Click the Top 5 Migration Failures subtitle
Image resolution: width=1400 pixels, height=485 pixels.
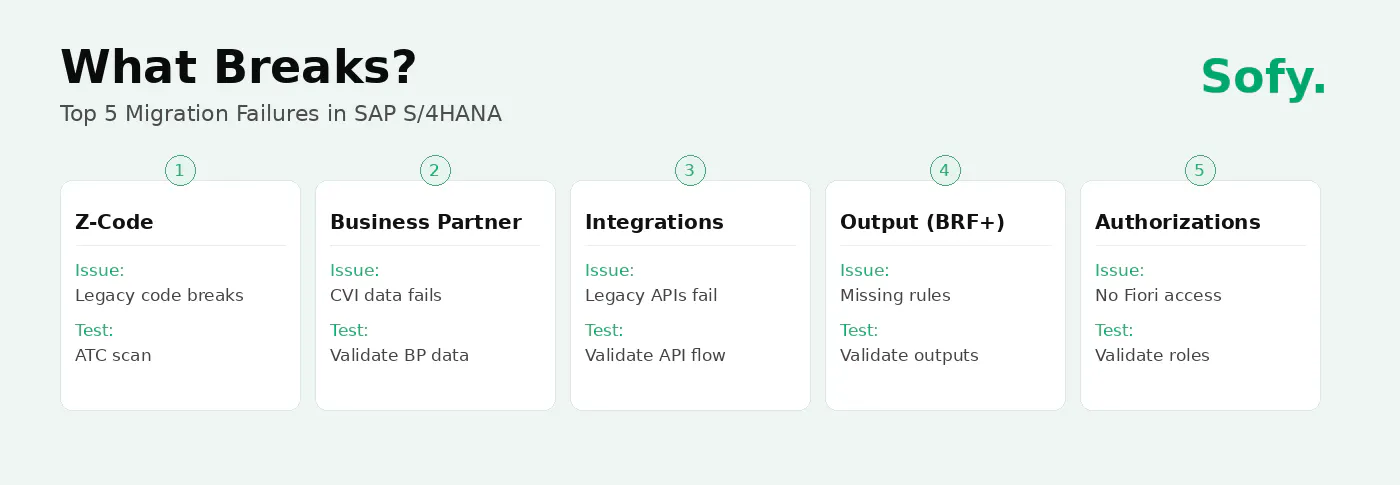tap(281, 114)
